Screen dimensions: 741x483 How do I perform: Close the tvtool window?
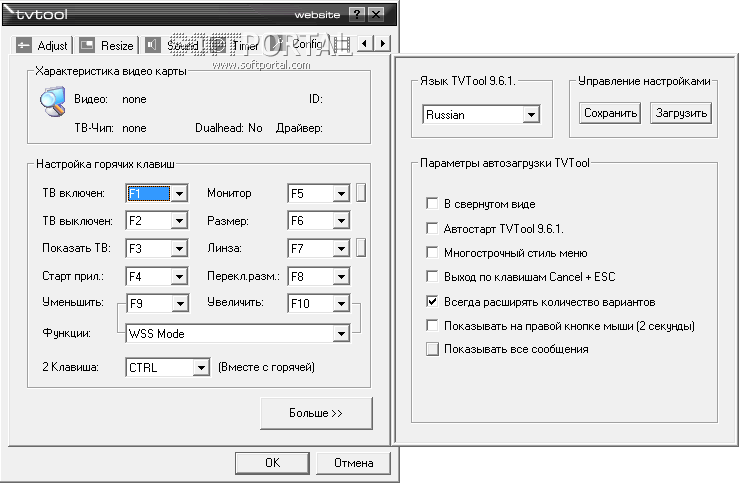tap(376, 14)
